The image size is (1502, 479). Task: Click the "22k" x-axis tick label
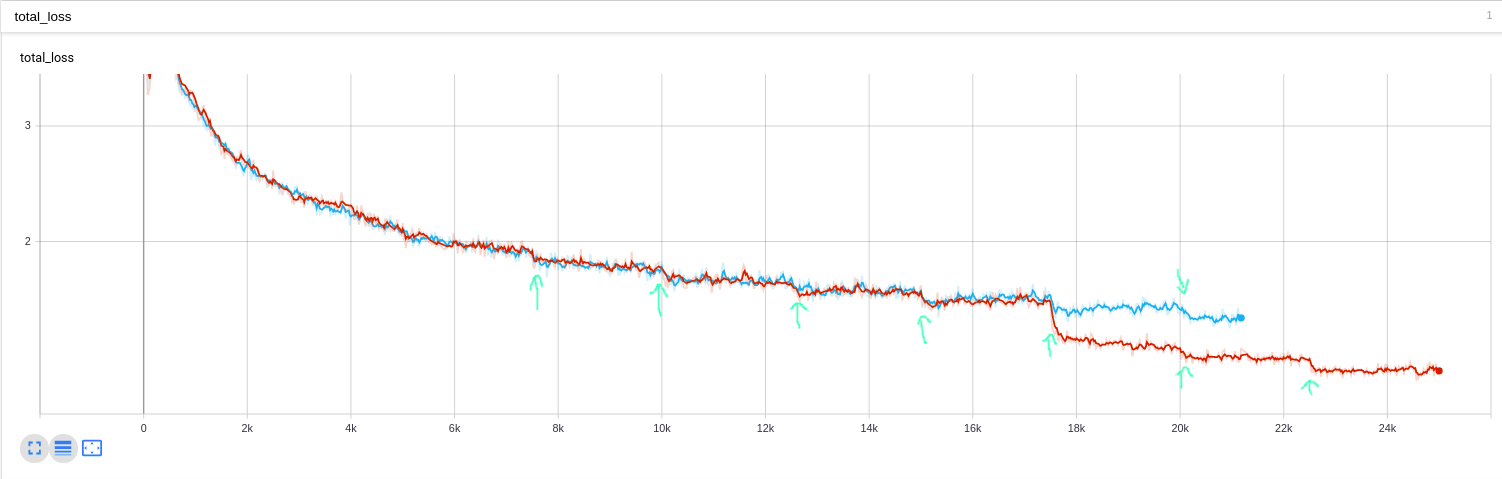click(1283, 428)
